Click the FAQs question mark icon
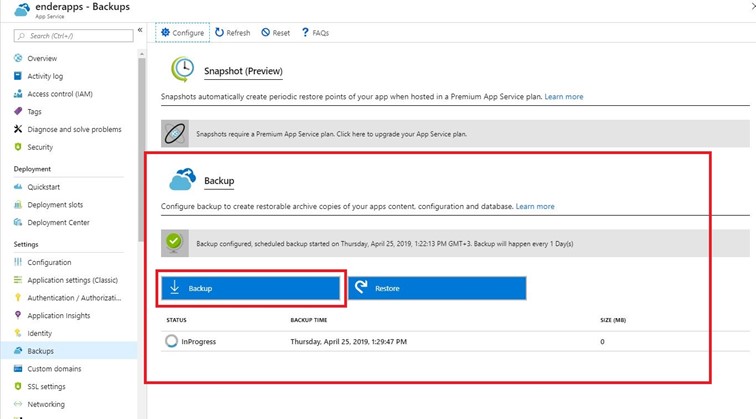 tap(305, 32)
